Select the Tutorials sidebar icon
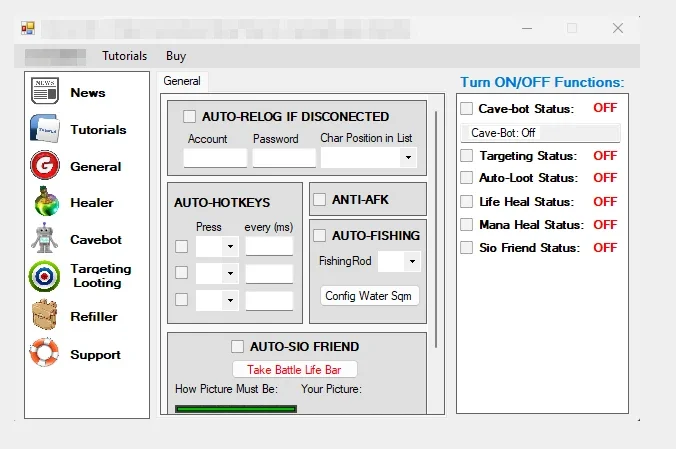The width and height of the screenshot is (676, 449). click(x=45, y=128)
